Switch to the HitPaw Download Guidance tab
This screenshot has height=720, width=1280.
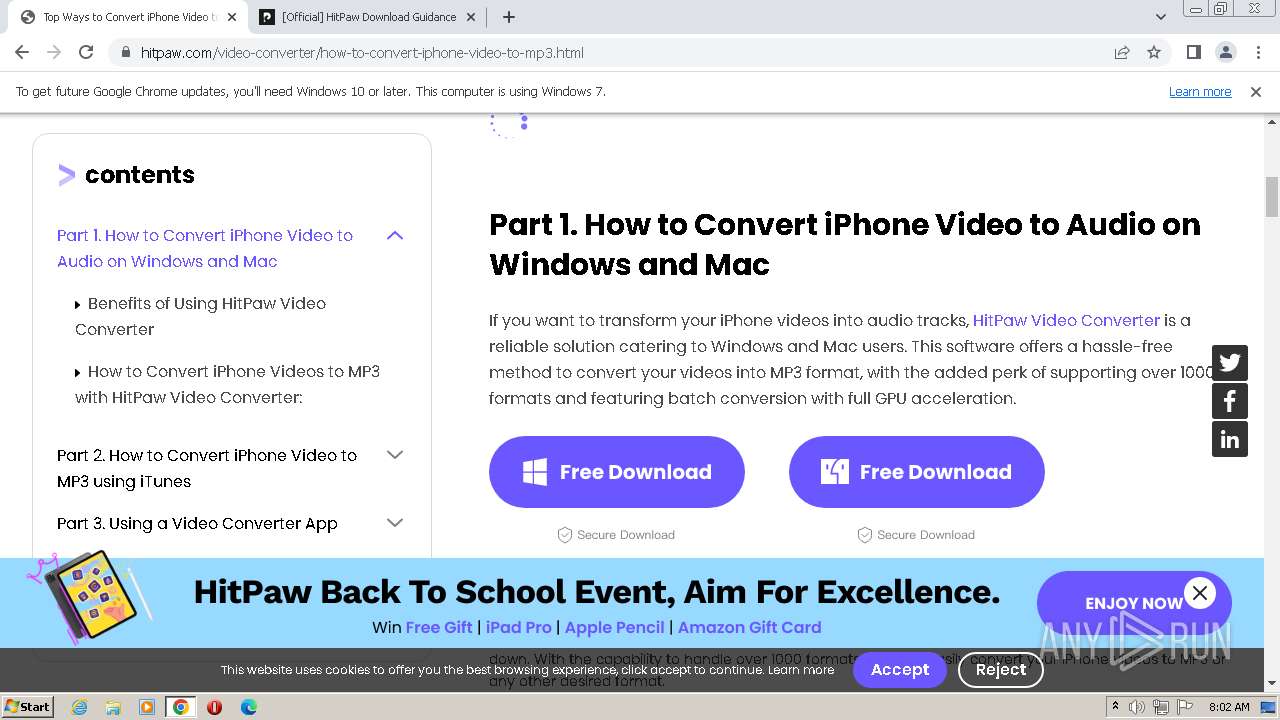coord(368,17)
